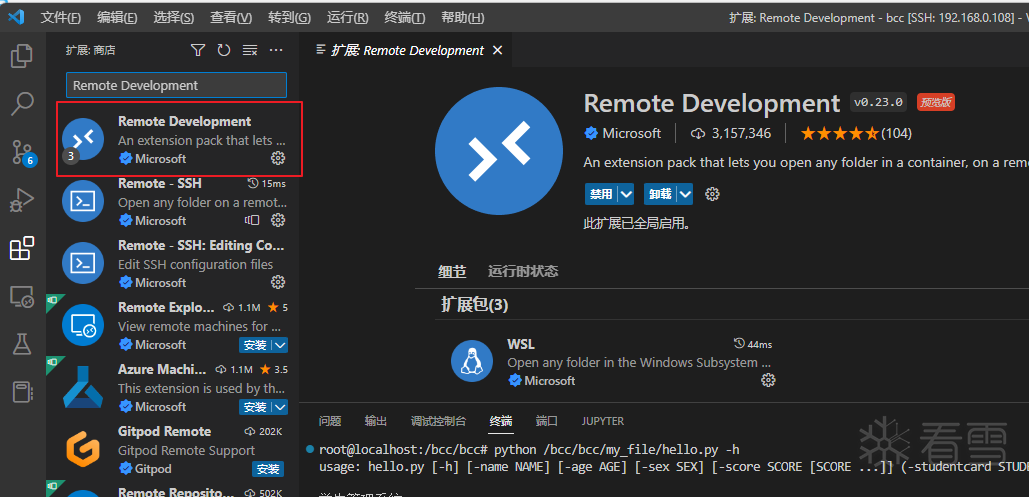This screenshot has width=1029, height=497.
Task: Click the 禁用 disable button
Action: pos(601,194)
